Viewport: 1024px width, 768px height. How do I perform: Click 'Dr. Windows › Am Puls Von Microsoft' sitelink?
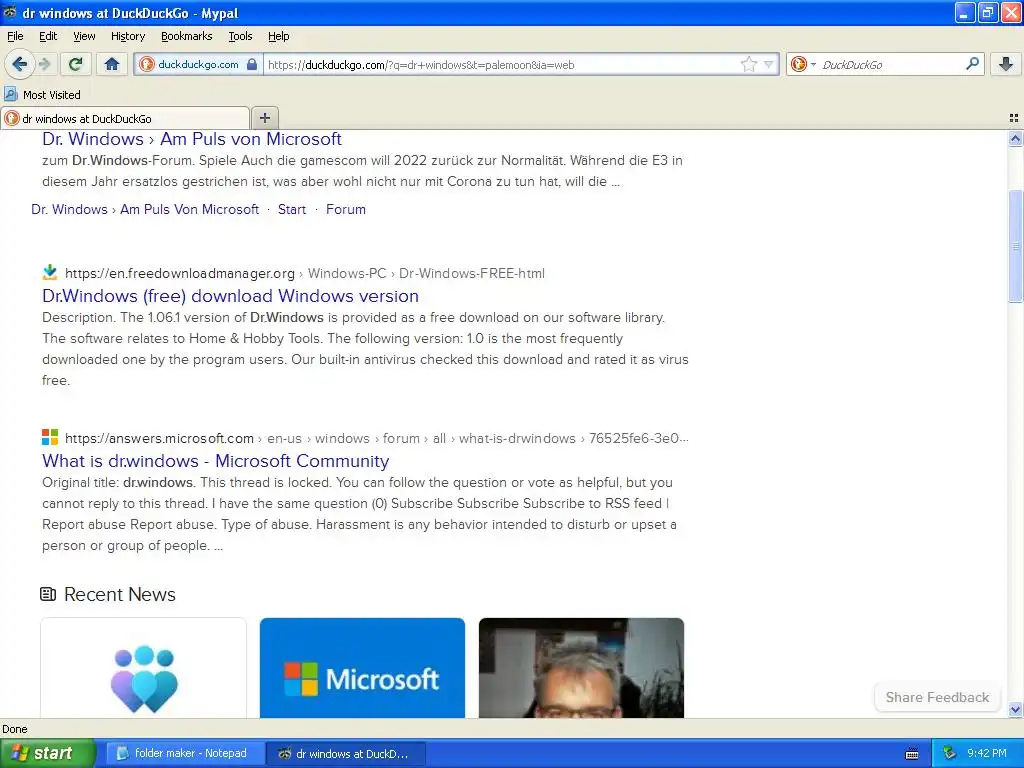pyautogui.click(x=145, y=210)
